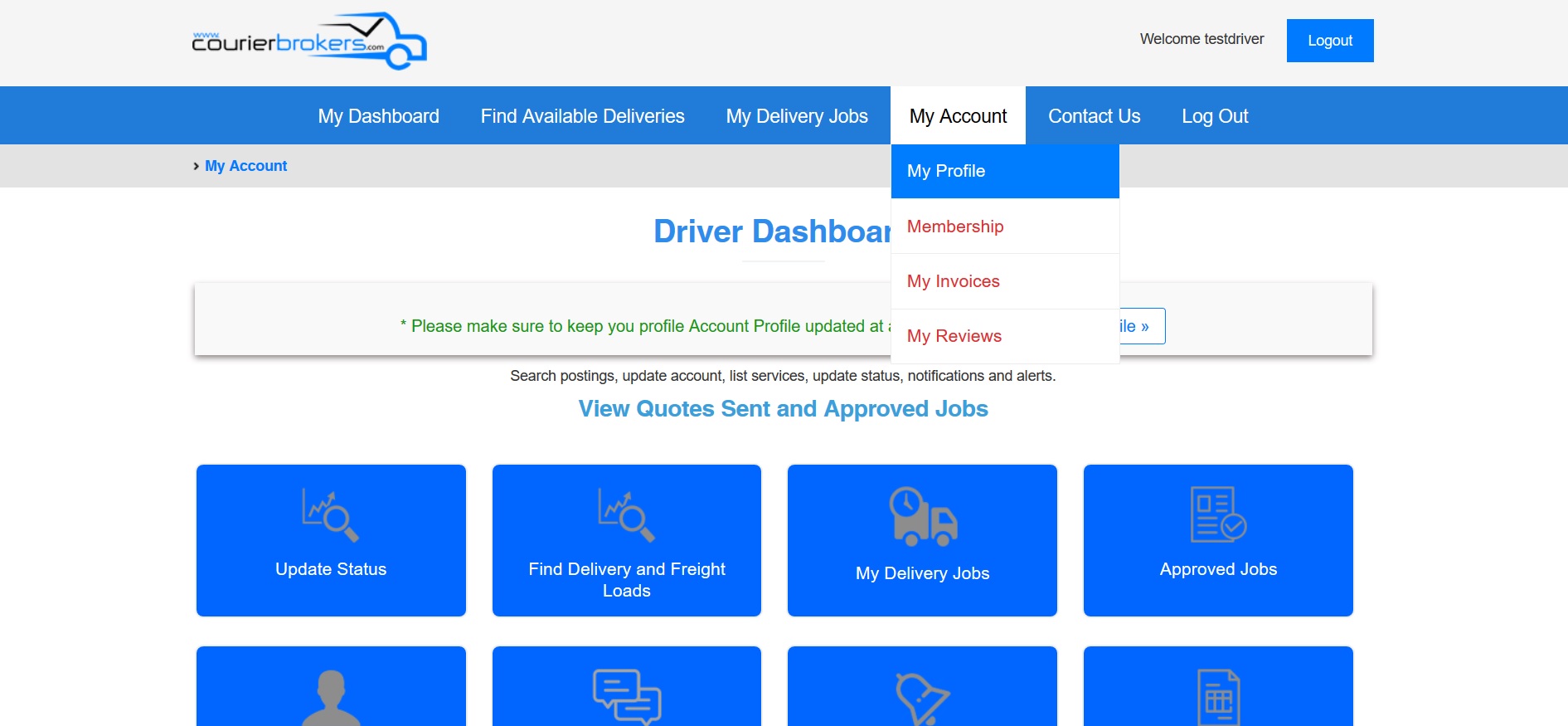Viewport: 1568px width, 726px height.
Task: Click the CourierBrokers logo
Action: pyautogui.click(x=308, y=41)
